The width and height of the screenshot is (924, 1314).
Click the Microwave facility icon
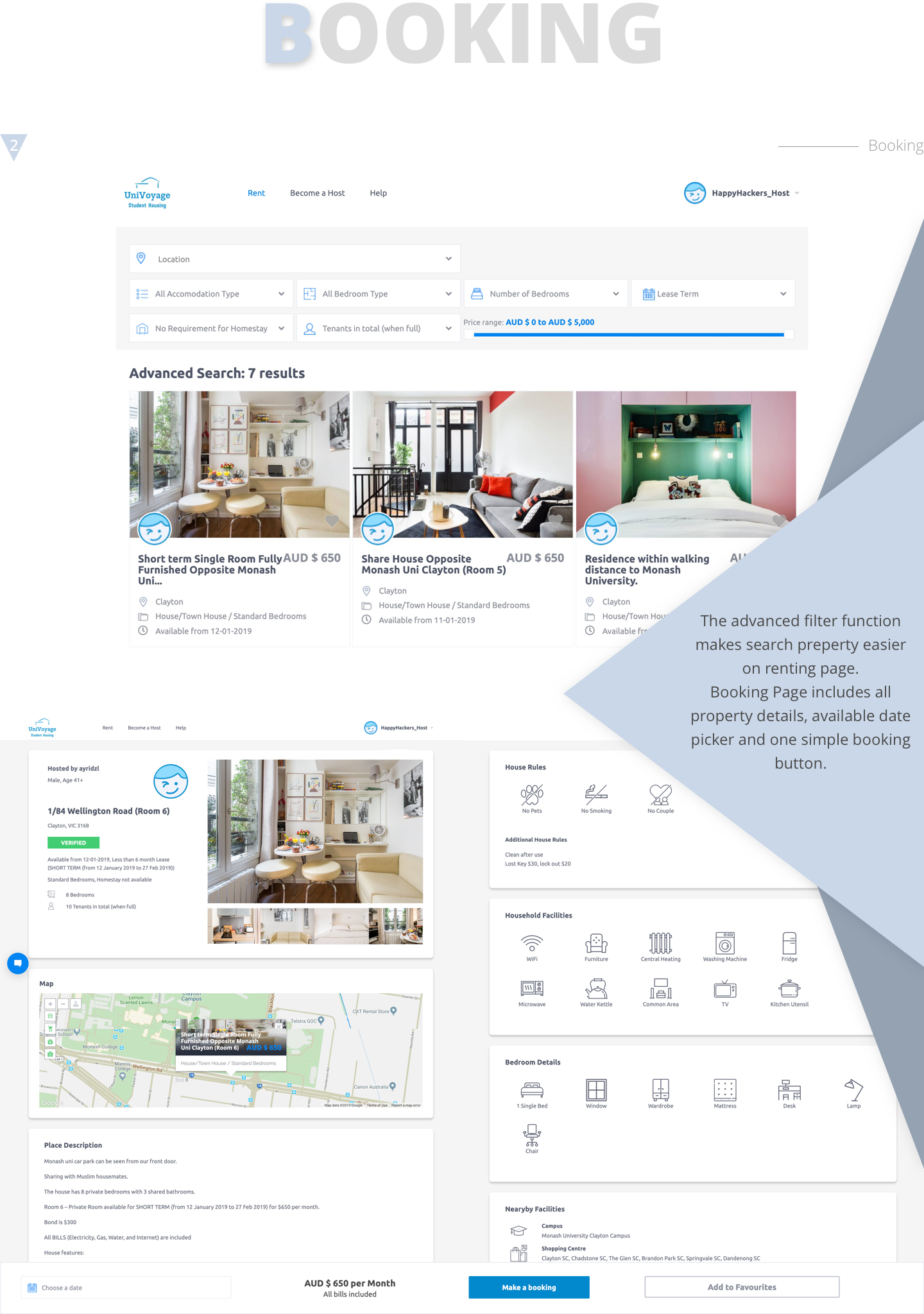pyautogui.click(x=531, y=989)
